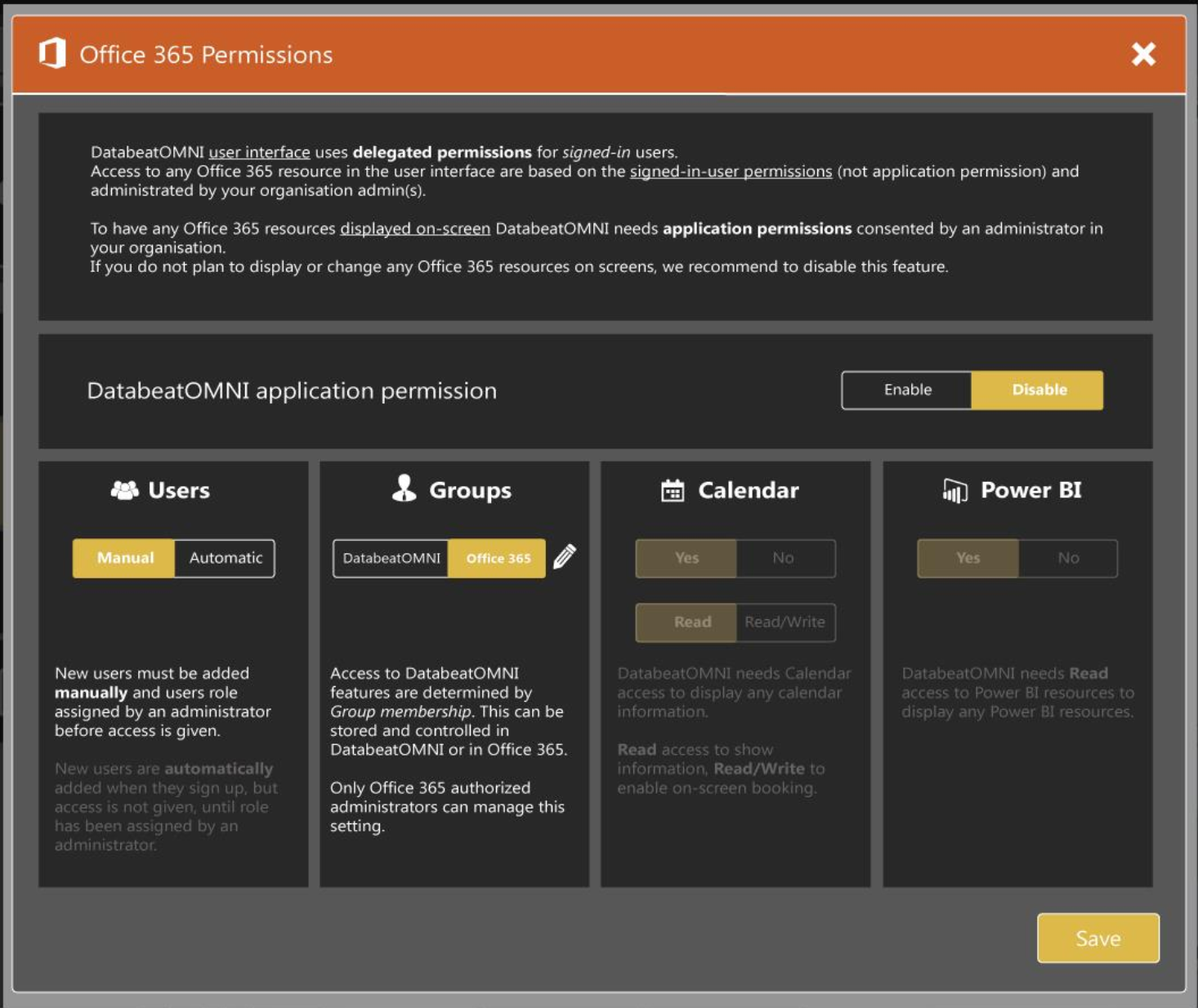Screen dimensions: 1198x1008
Task: Set Users mode to Manual
Action: click(124, 558)
